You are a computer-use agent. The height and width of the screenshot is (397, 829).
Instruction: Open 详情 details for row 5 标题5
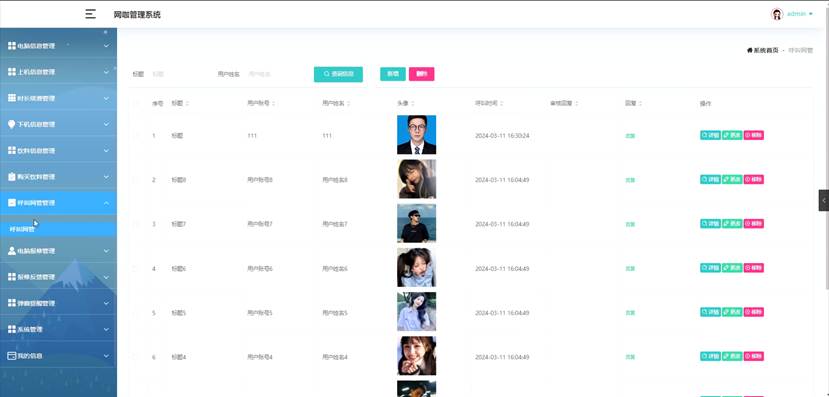(711, 312)
